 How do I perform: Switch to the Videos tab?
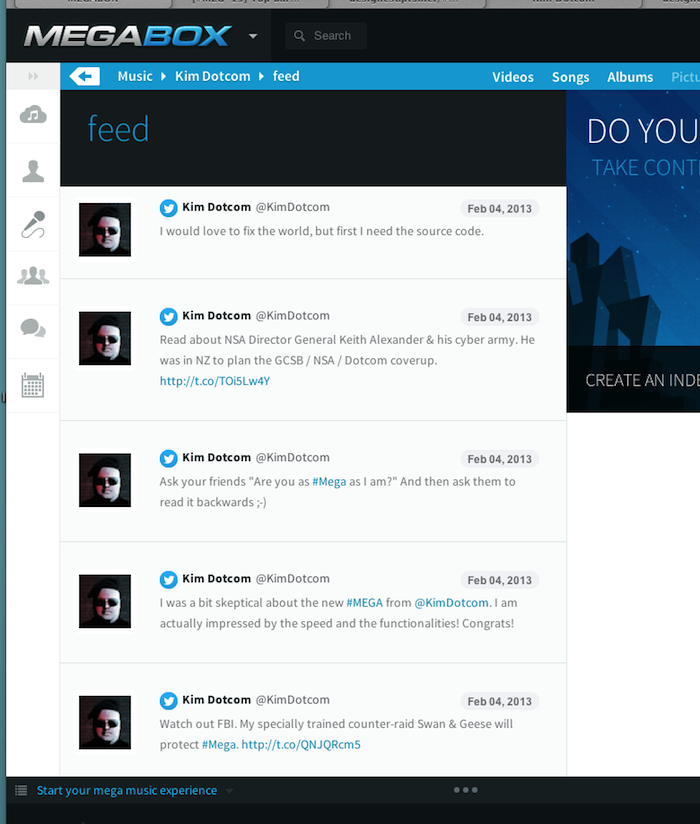(x=512, y=77)
